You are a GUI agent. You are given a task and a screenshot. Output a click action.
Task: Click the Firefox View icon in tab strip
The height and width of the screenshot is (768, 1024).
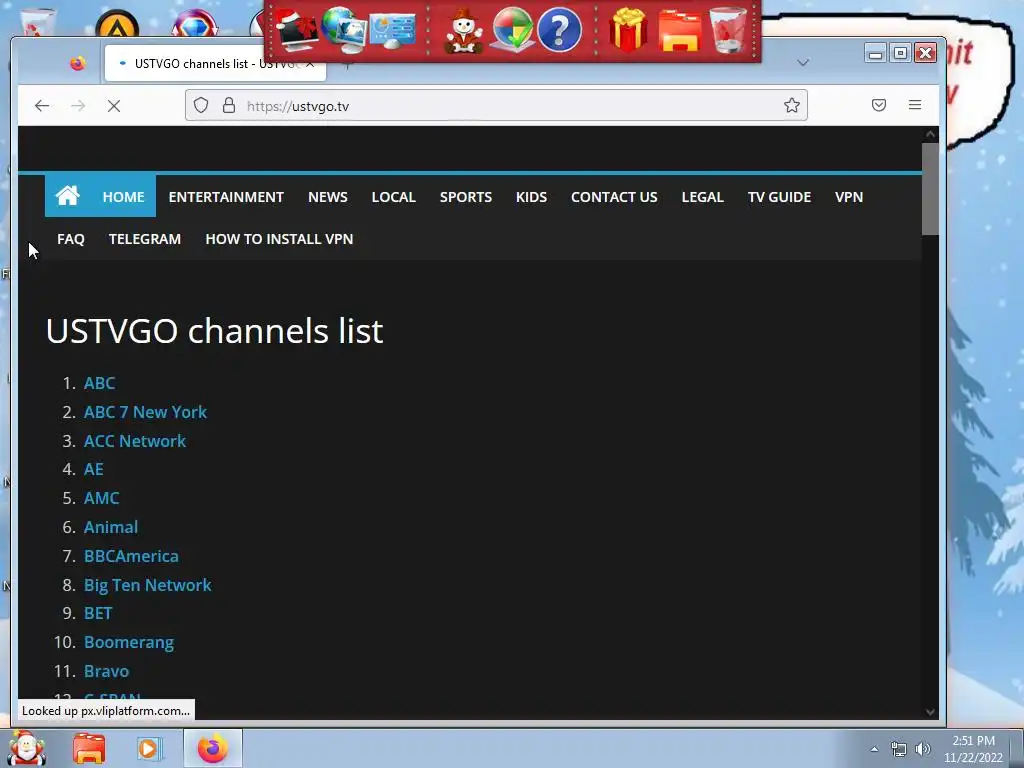(78, 63)
